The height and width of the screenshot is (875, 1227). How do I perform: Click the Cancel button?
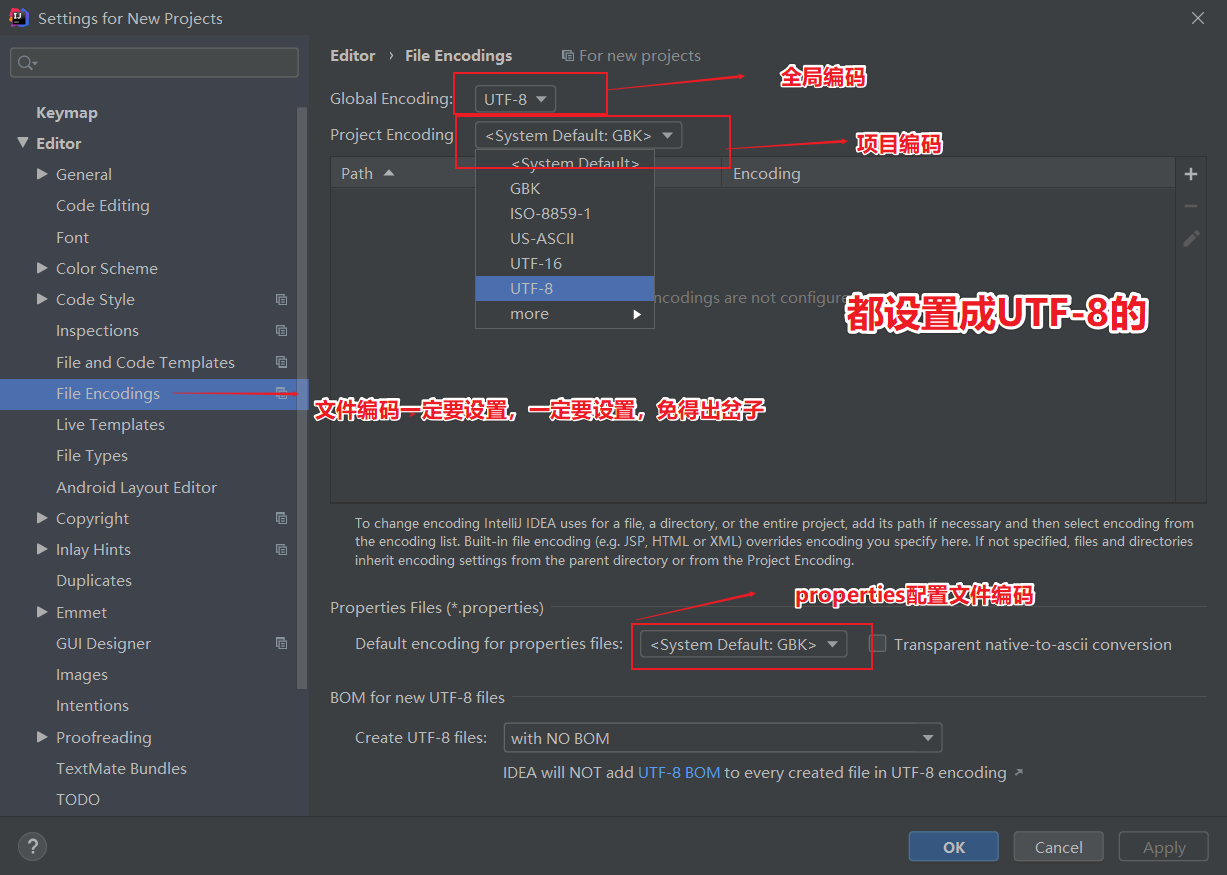tap(1058, 846)
